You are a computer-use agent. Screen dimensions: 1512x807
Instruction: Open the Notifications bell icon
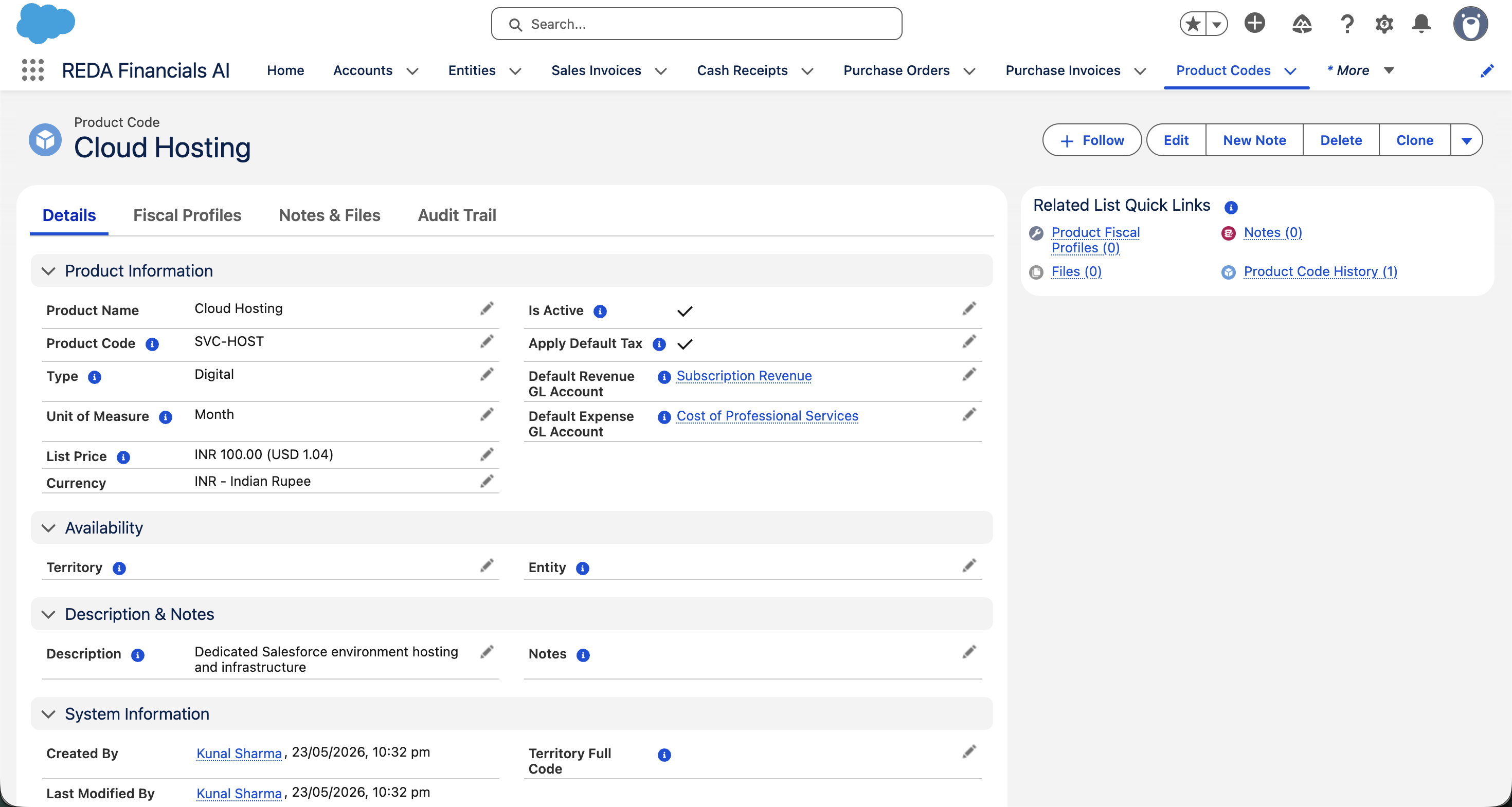point(1421,24)
